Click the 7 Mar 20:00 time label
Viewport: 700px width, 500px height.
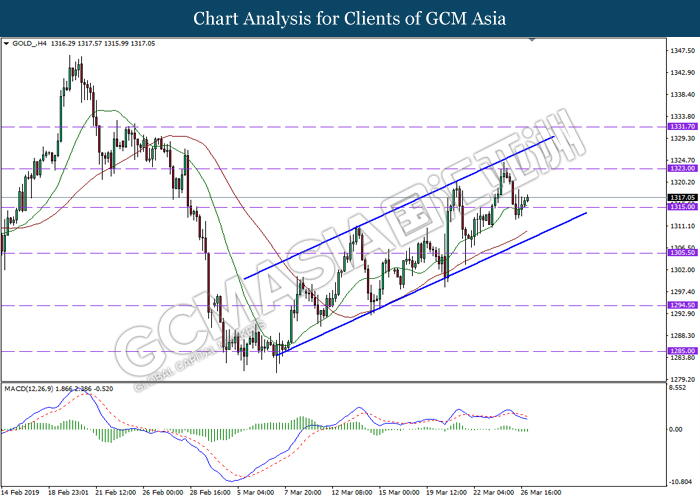point(303,493)
